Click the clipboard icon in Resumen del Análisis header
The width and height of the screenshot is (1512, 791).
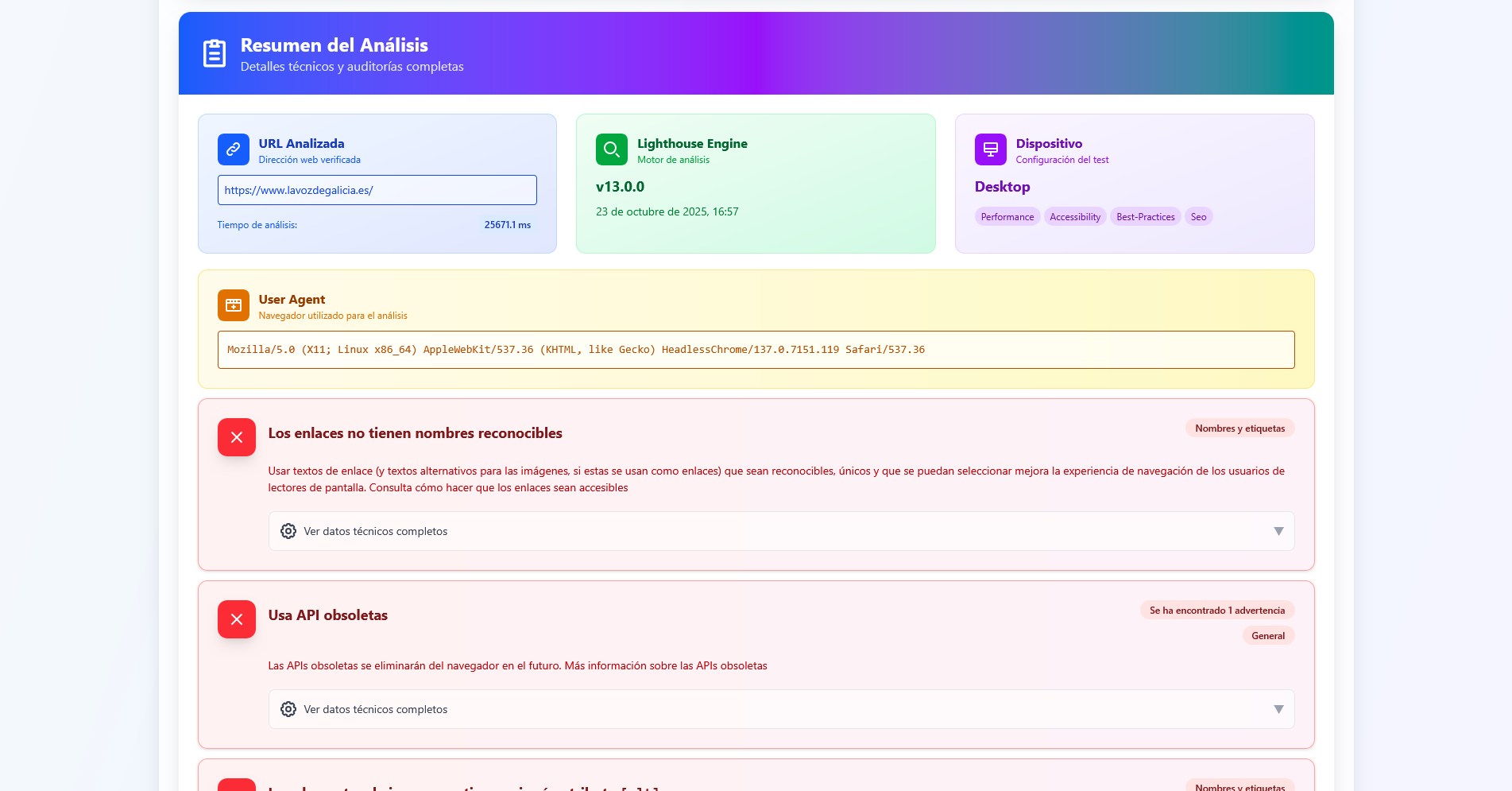pos(215,53)
